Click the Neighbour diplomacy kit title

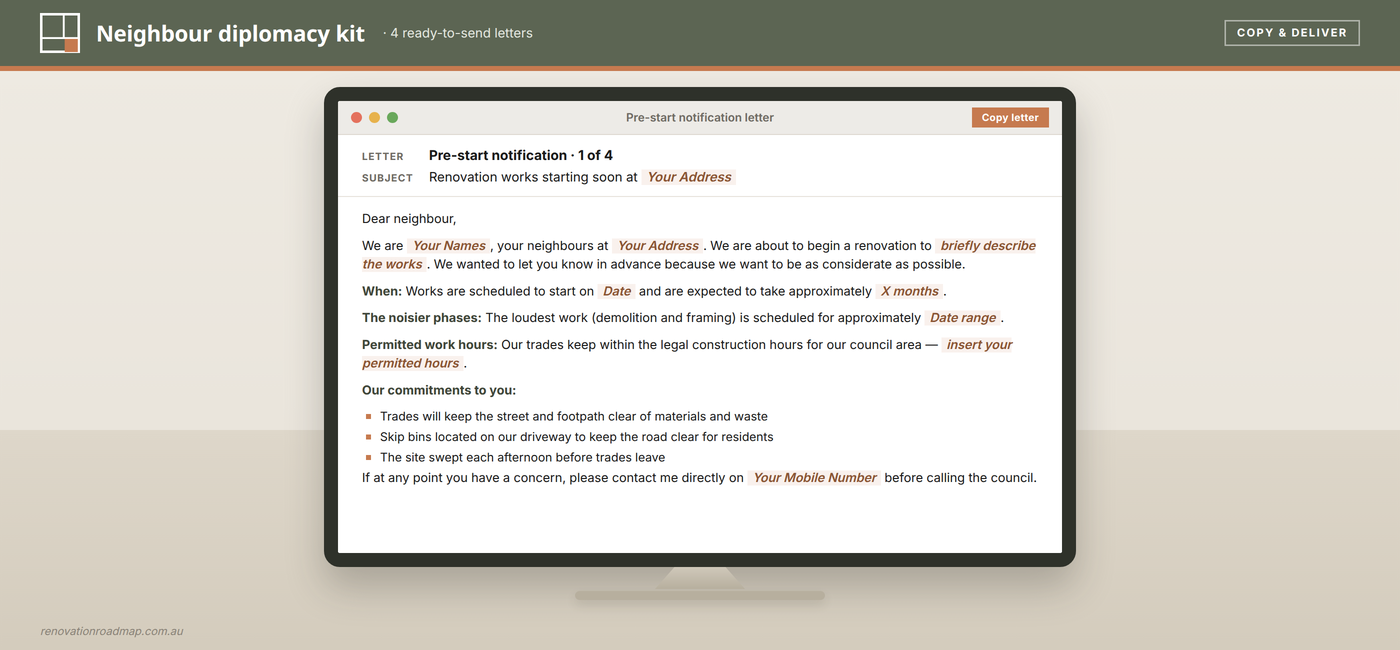point(231,33)
